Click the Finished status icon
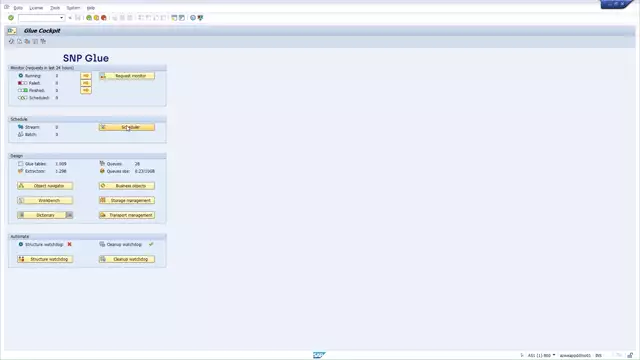Image resolution: width=640 pixels, height=360 pixels. [x=22, y=90]
